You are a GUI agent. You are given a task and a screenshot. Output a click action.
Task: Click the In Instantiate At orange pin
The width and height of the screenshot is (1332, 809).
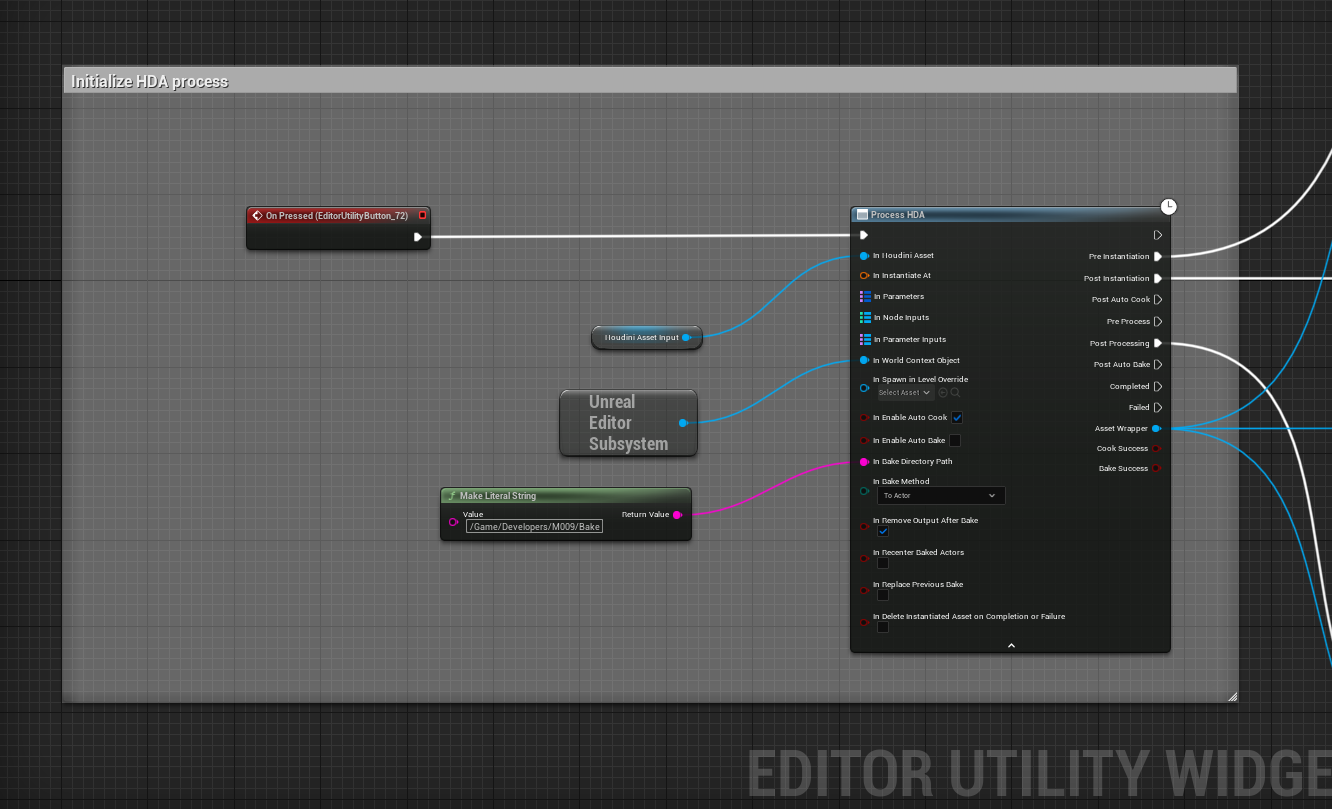[x=864, y=276]
